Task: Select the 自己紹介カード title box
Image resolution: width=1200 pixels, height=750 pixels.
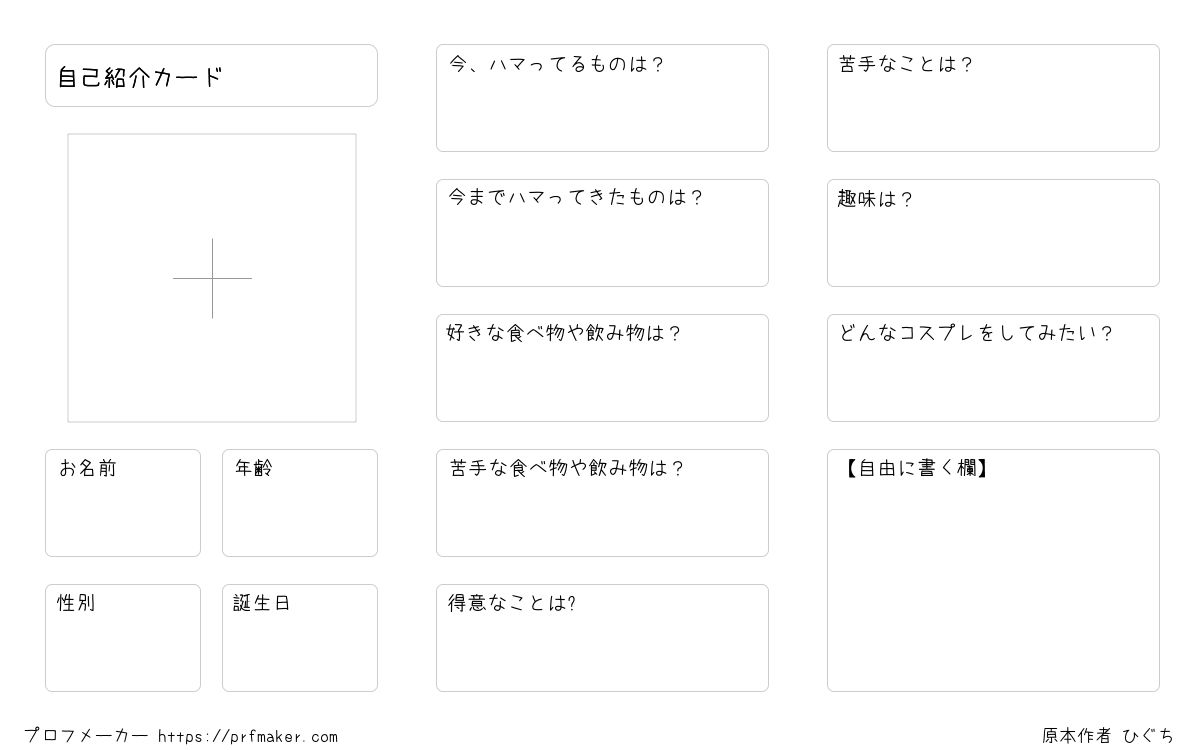Action: 211,75
